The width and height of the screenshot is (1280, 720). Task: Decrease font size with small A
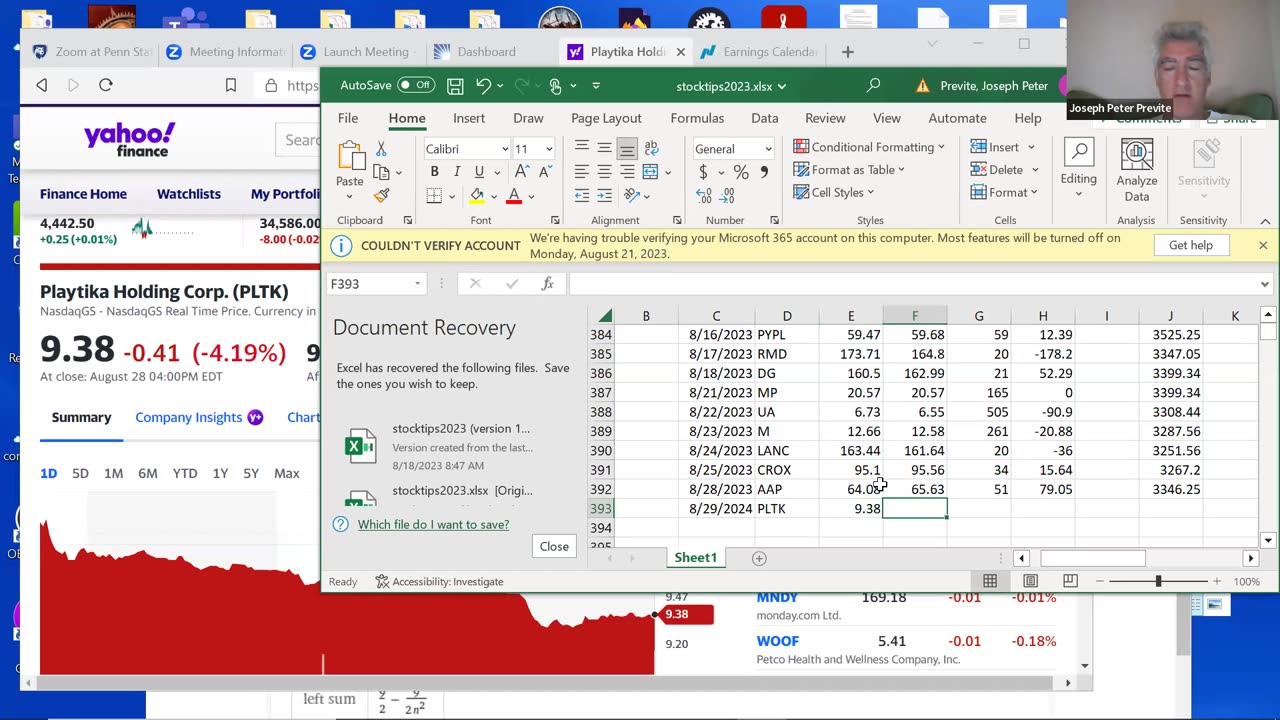[x=543, y=172]
